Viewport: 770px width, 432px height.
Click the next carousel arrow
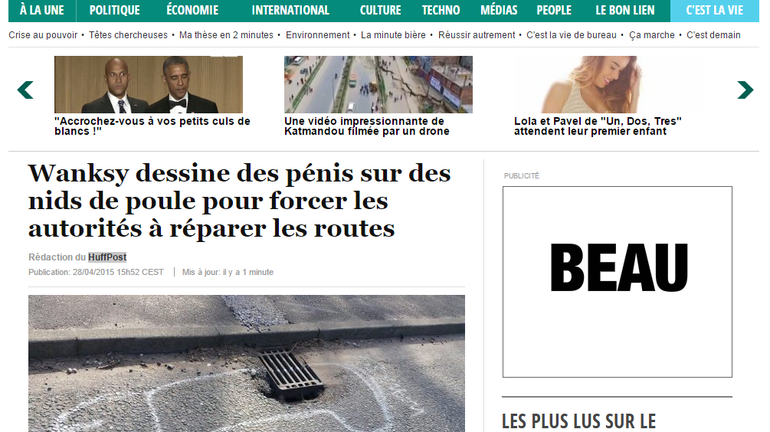coord(745,90)
